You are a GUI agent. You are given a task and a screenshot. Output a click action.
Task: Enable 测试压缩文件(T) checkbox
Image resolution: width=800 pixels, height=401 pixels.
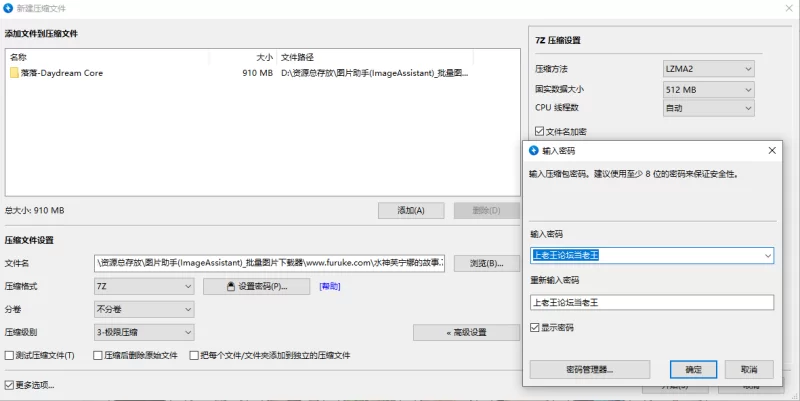[x=10, y=355]
